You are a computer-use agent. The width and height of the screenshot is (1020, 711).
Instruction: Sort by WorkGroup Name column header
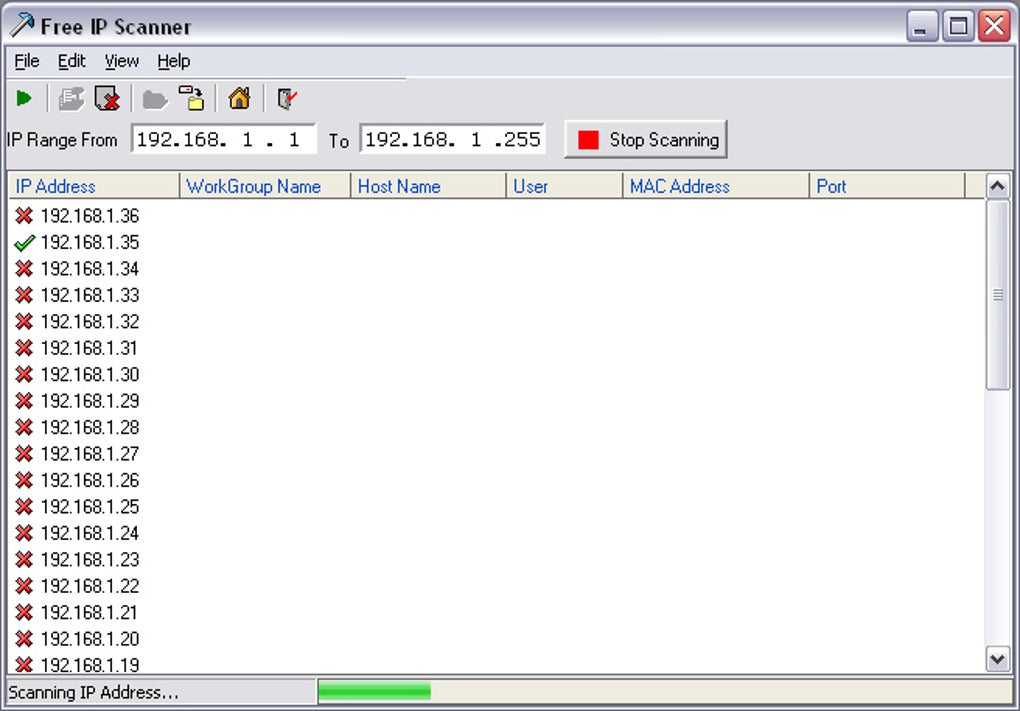265,186
